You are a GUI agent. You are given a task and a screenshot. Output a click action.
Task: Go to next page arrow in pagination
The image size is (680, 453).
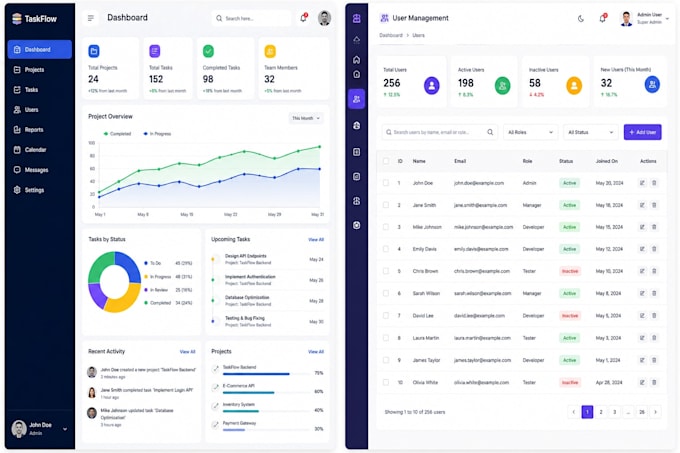tap(655, 412)
